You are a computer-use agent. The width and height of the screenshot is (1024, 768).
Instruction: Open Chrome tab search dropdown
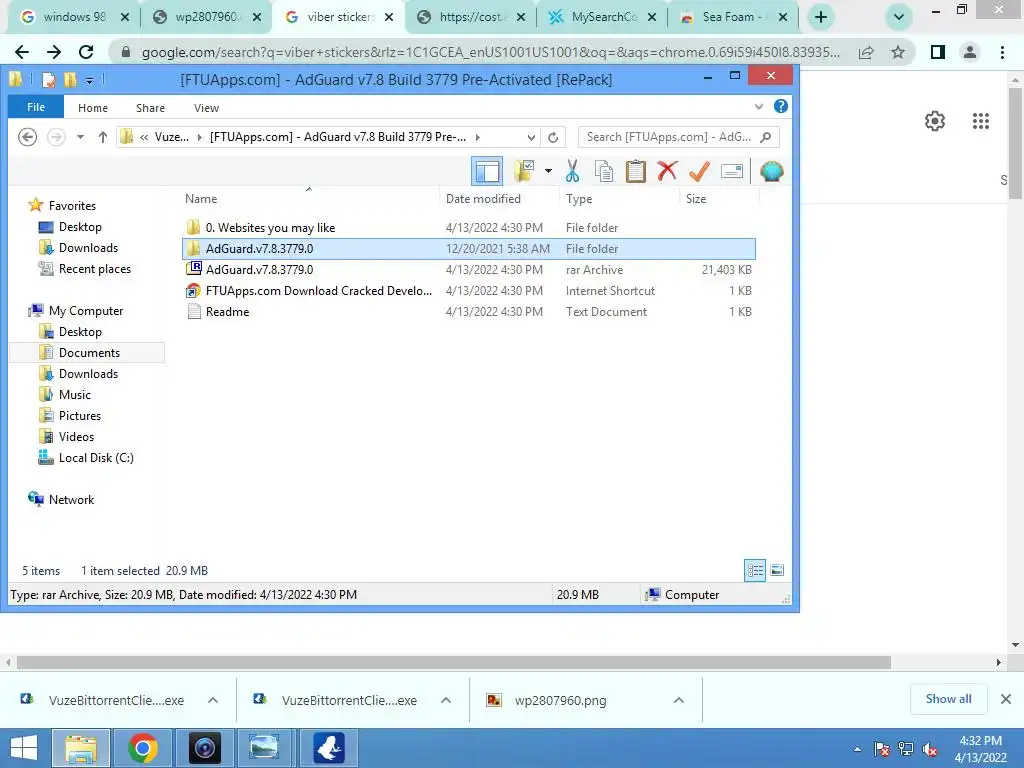point(899,17)
